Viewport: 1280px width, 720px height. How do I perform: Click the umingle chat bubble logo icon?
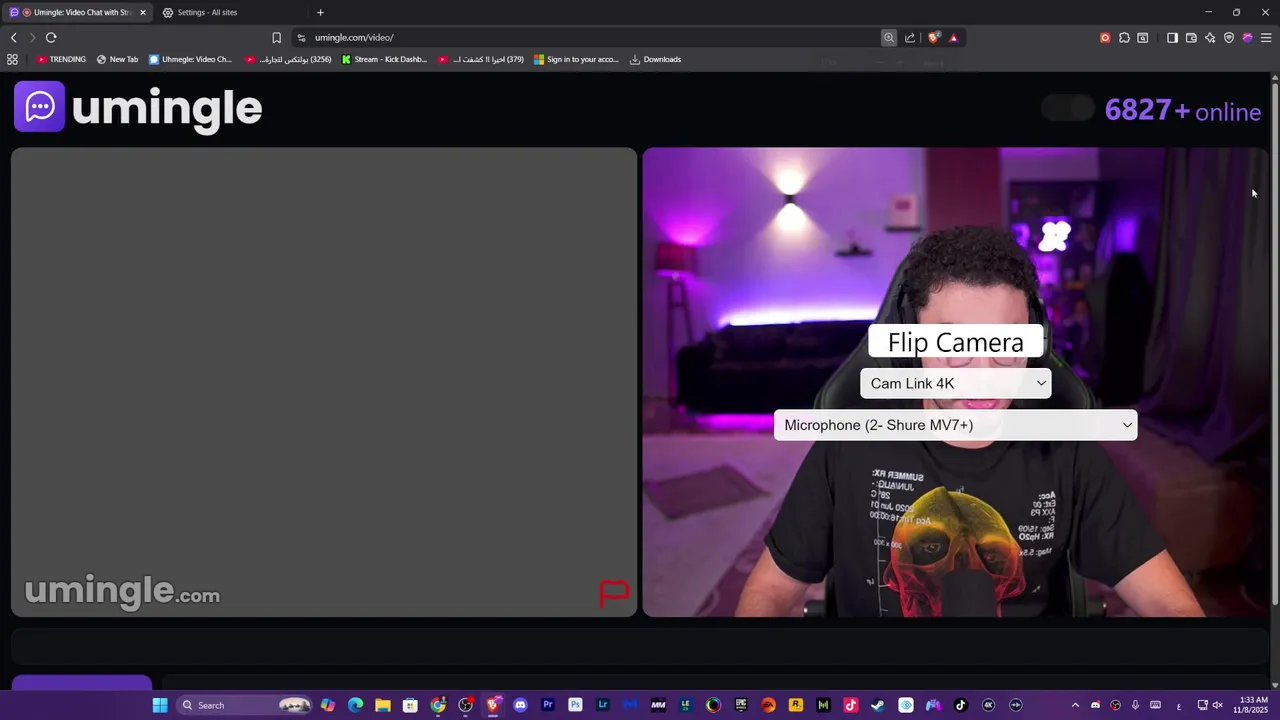tap(40, 106)
